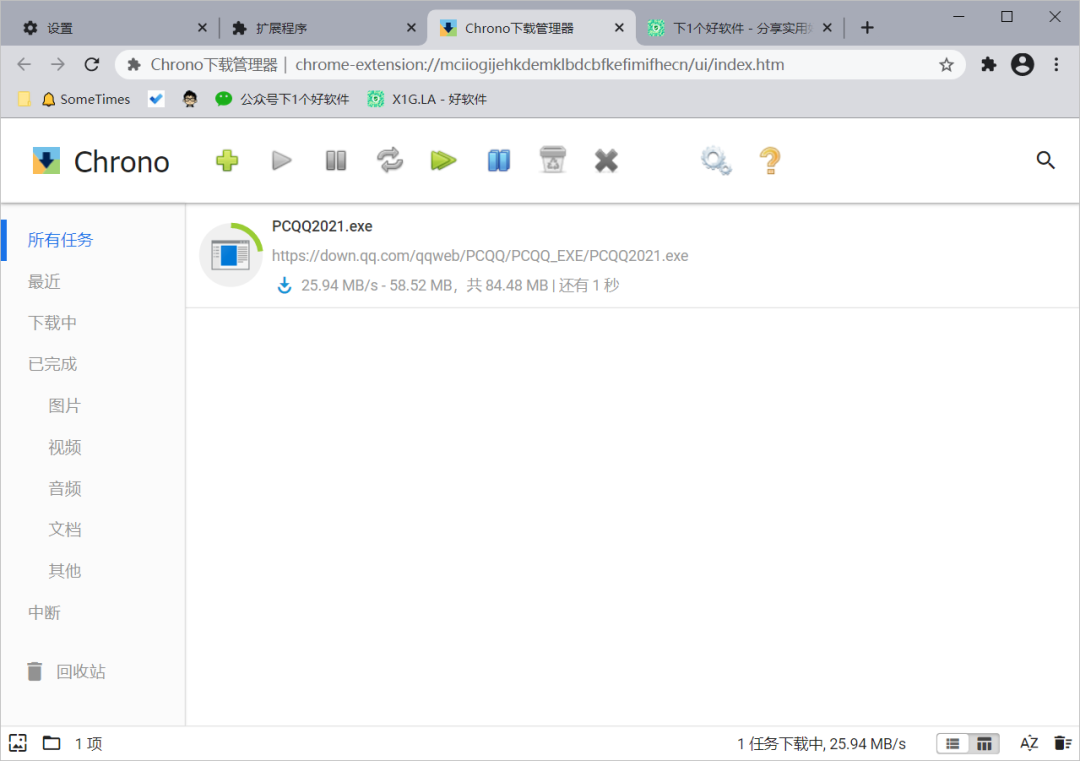
Task: Open the download folder icon in status bar
Action: [x=52, y=743]
